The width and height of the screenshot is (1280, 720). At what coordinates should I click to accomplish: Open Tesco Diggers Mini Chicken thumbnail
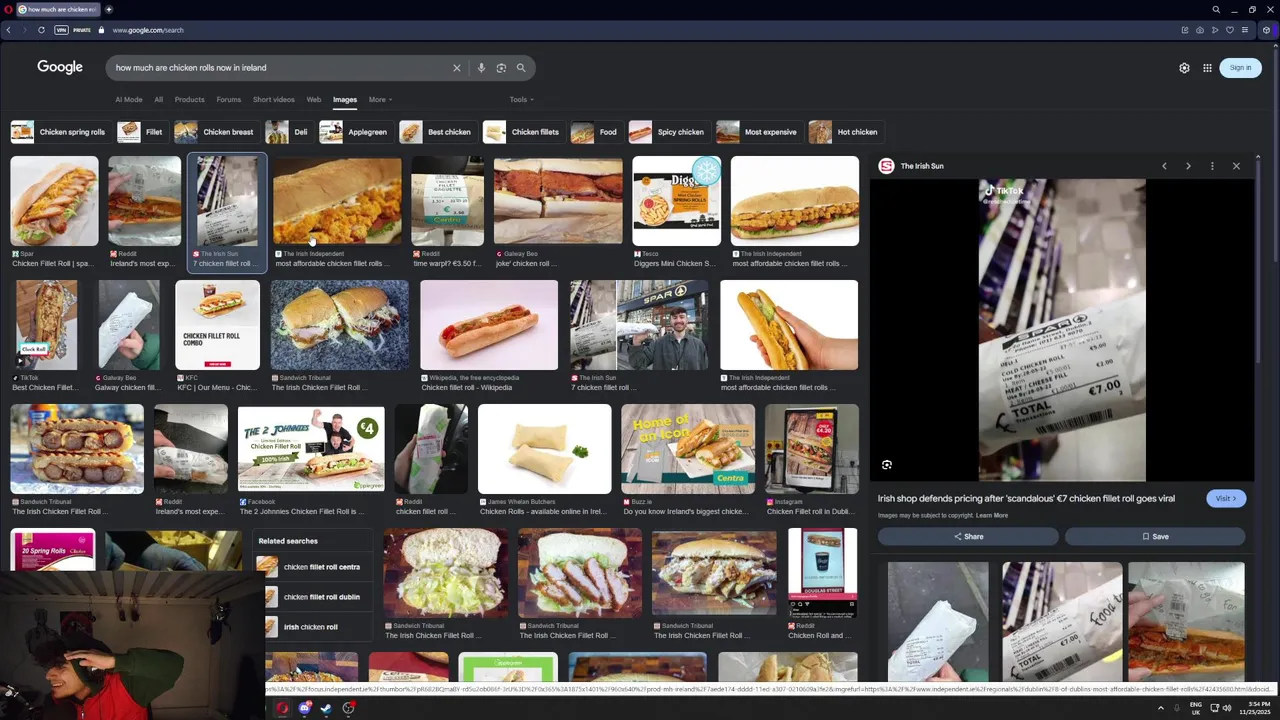[x=676, y=201]
